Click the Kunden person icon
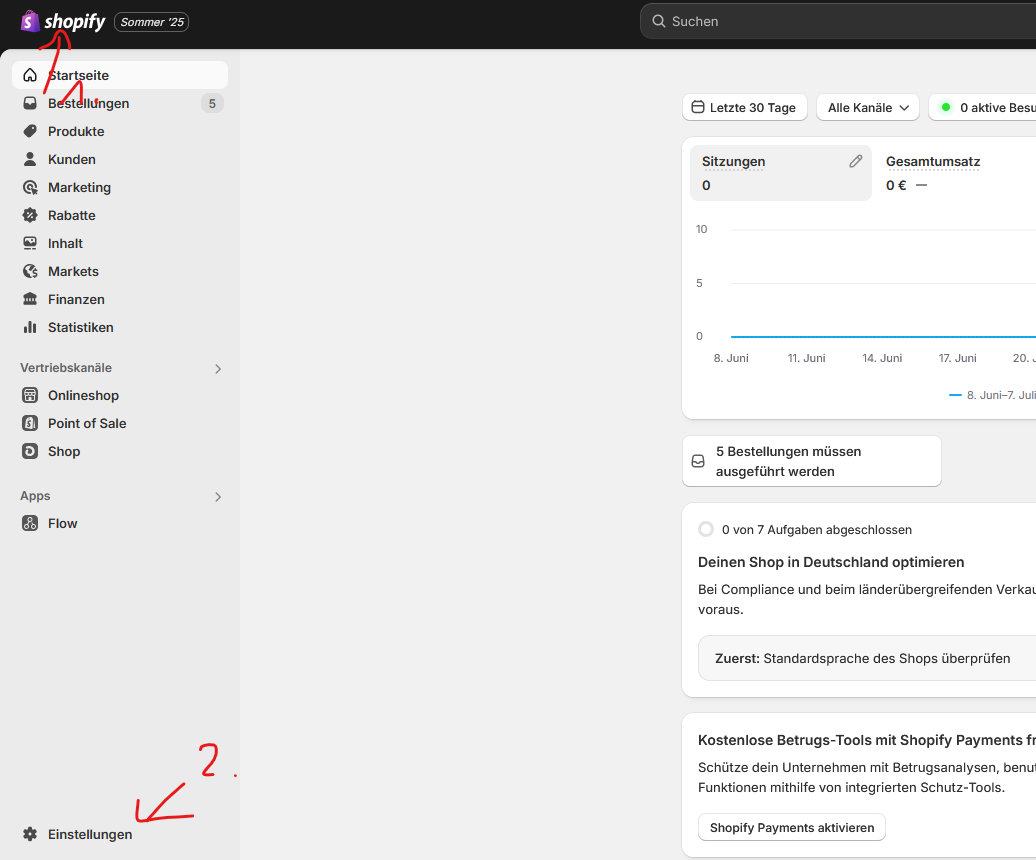This screenshot has width=1036, height=860. [x=30, y=159]
